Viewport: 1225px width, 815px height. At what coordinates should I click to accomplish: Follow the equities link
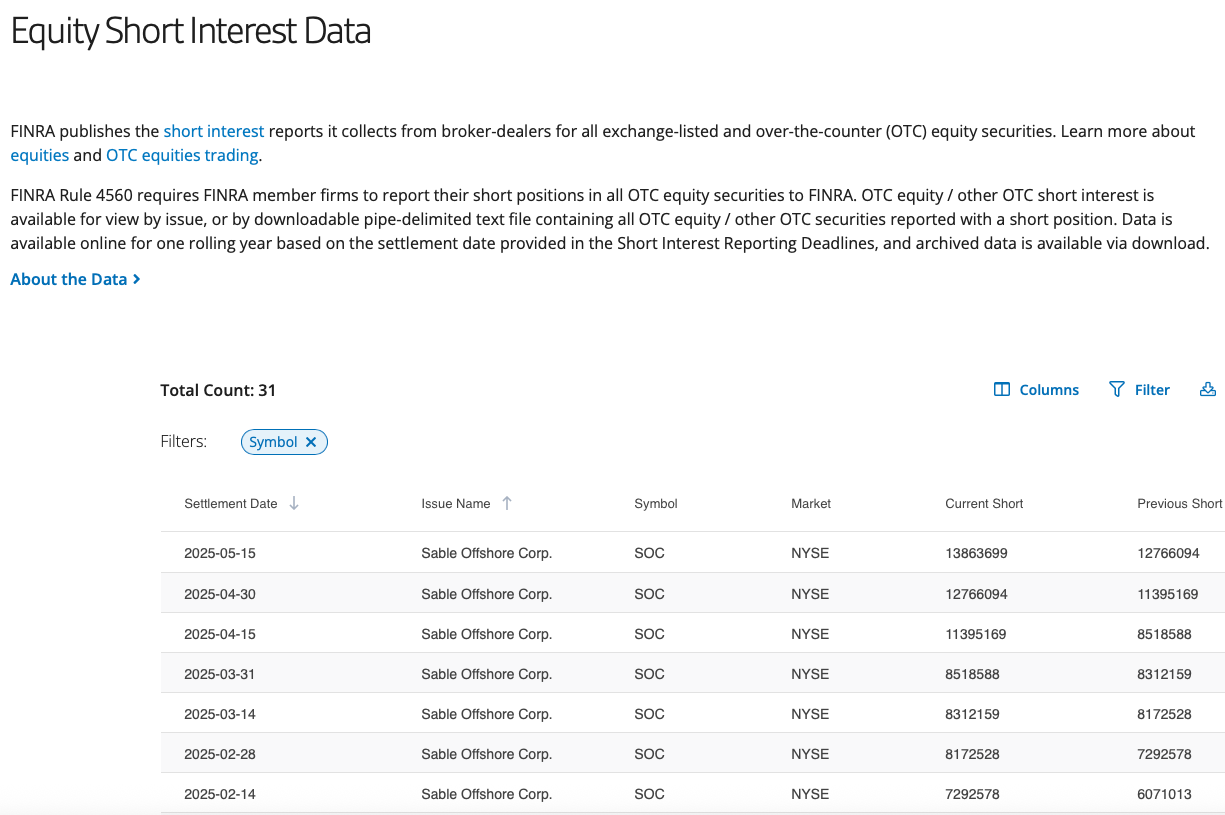click(40, 155)
